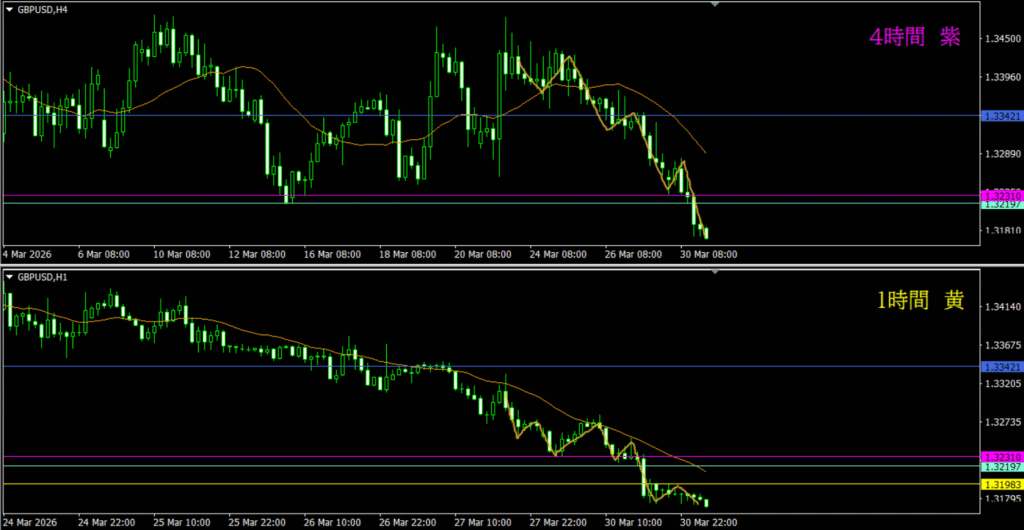Open the GBPUSD,H4 chart dropdown arrow
This screenshot has height=530, width=1024.
click(x=10, y=11)
